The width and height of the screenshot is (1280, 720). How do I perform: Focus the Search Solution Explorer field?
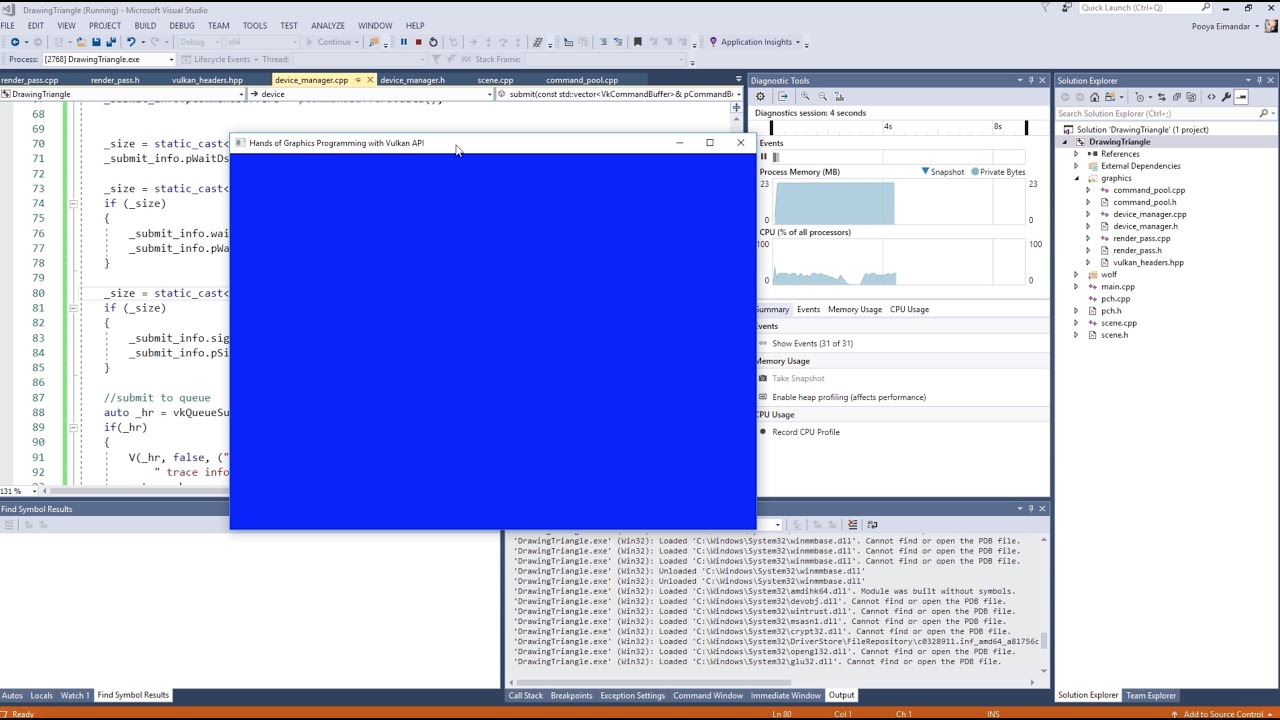coord(1158,113)
